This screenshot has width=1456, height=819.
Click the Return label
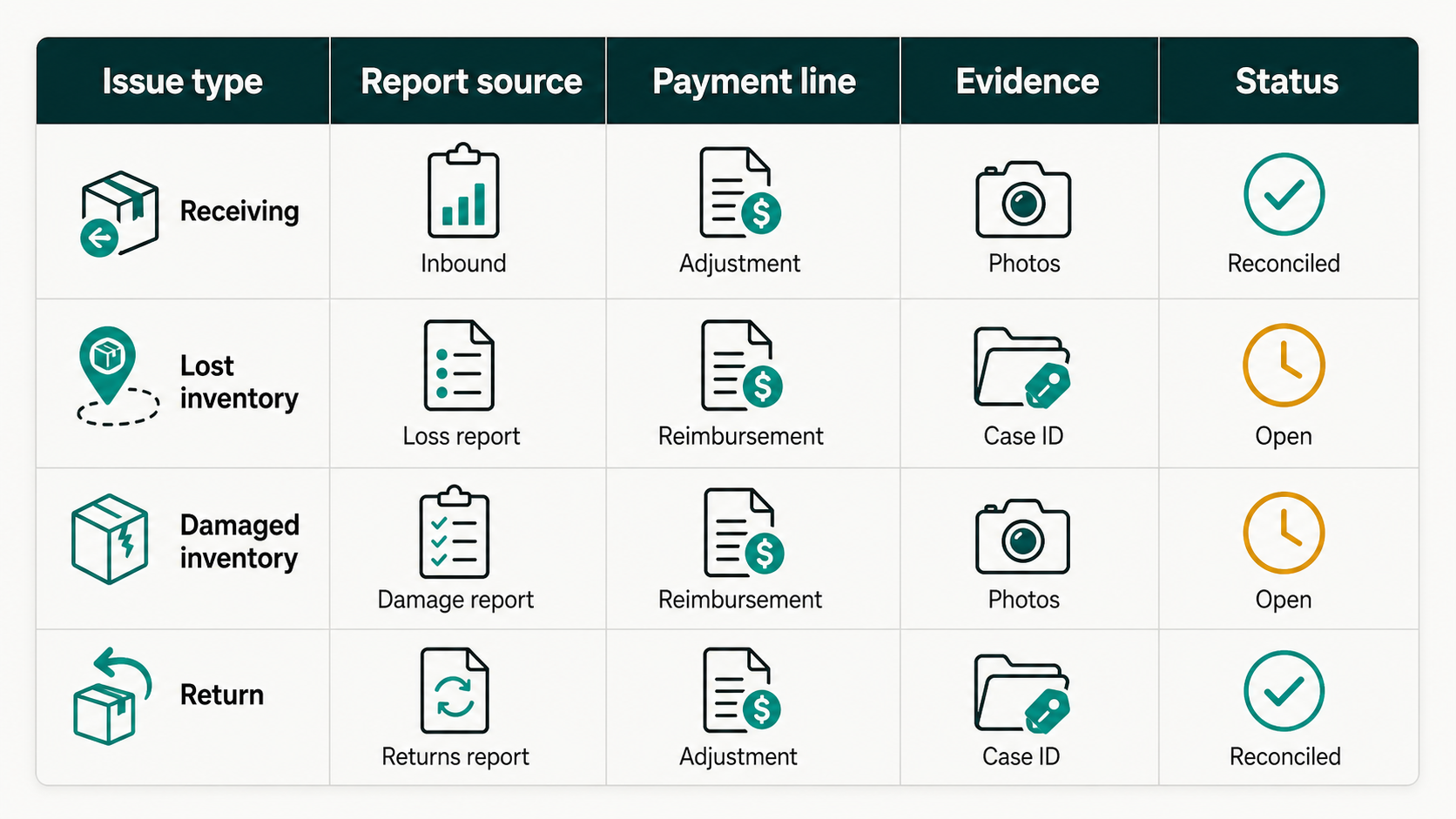pos(222,695)
